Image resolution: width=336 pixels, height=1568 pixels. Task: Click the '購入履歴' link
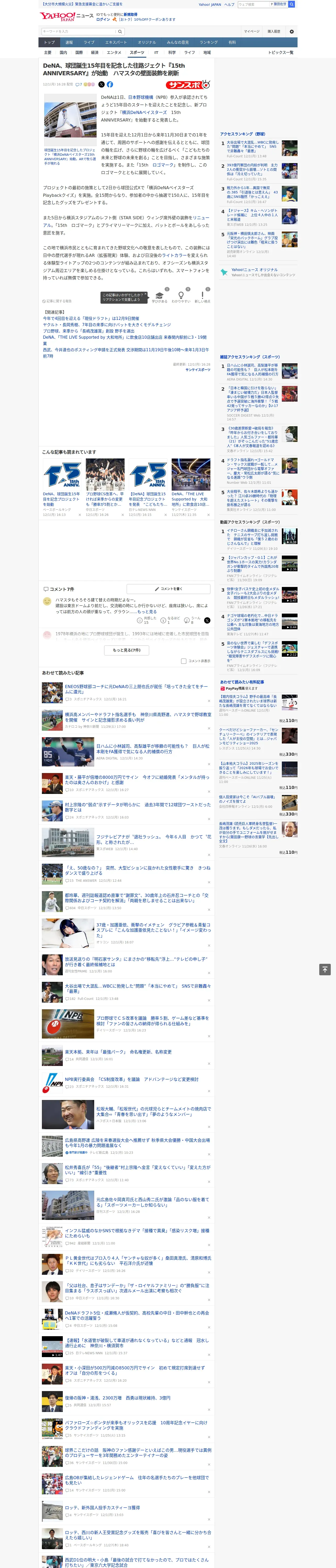(x=274, y=32)
